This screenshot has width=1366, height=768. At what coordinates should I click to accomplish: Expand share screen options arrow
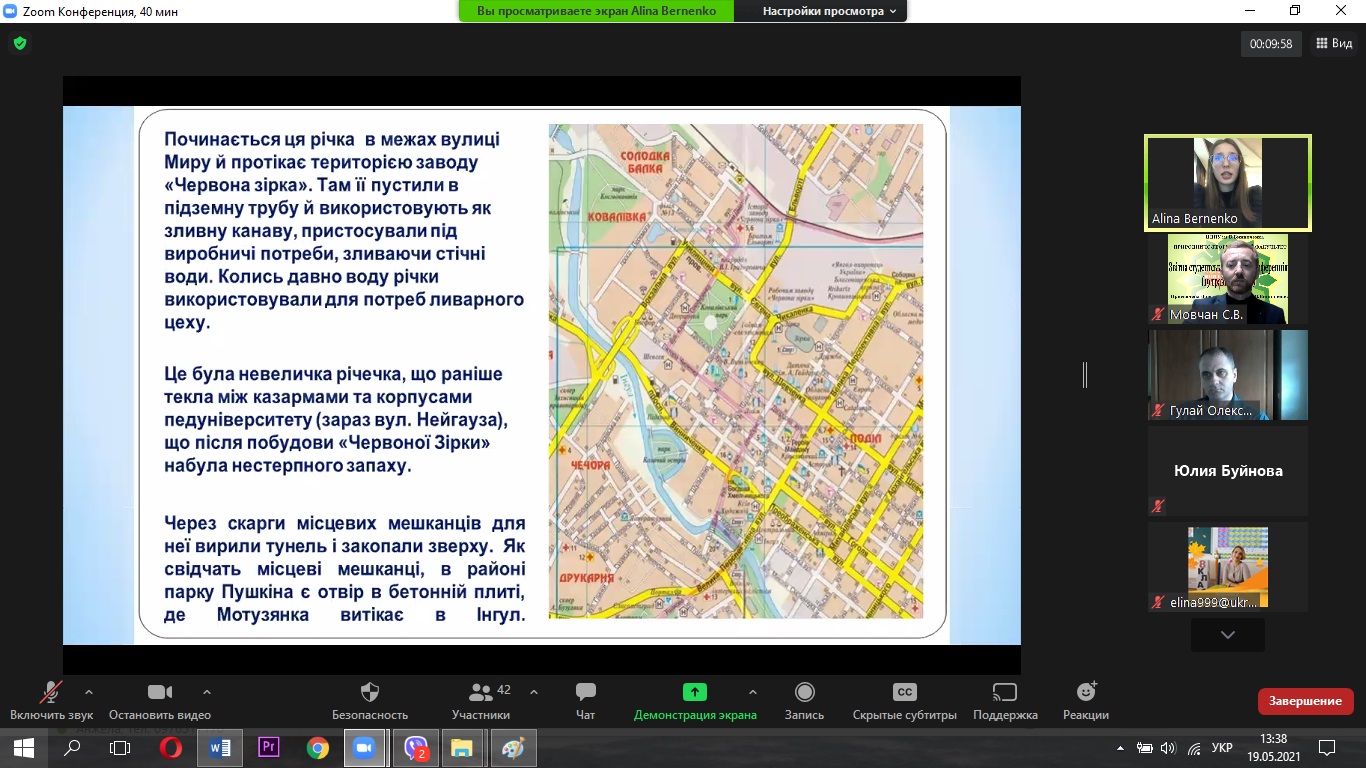(752, 691)
